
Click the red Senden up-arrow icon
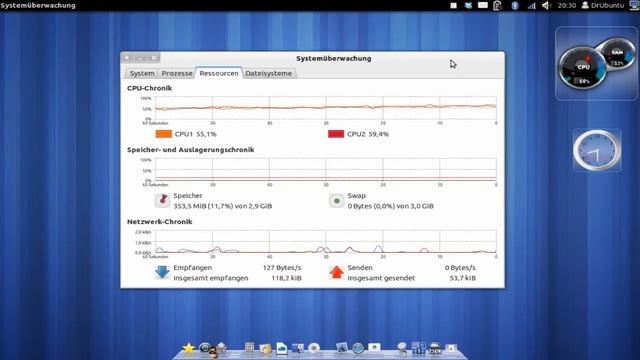tap(336, 272)
